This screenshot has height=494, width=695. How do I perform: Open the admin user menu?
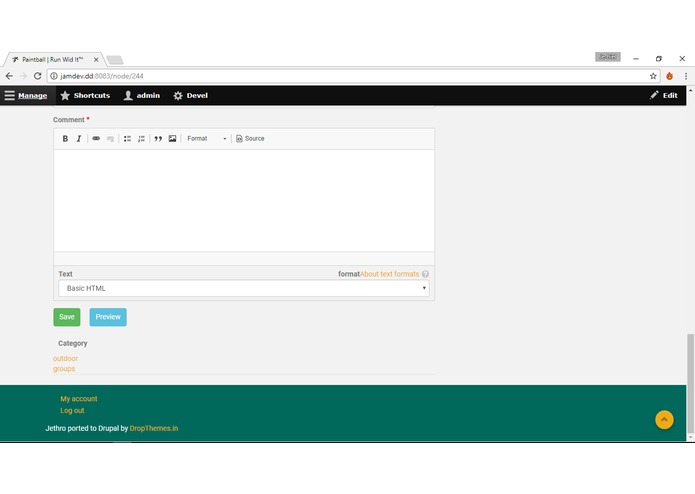[142, 95]
